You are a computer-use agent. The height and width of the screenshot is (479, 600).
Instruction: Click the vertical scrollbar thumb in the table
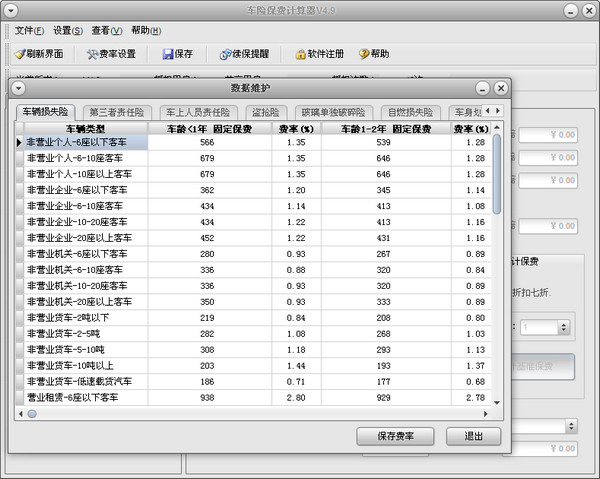(x=497, y=174)
